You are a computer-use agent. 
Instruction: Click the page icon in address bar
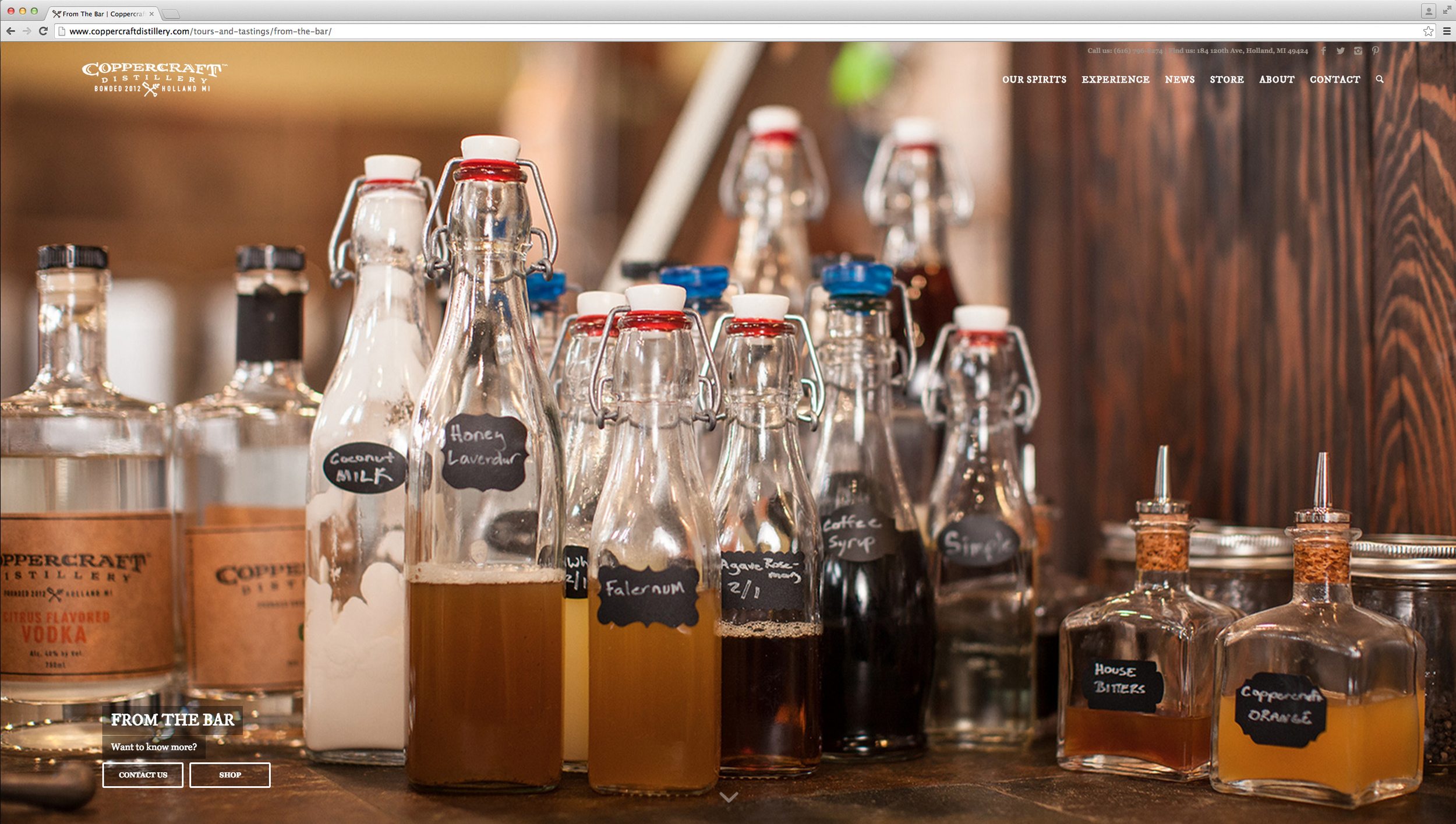click(x=62, y=31)
